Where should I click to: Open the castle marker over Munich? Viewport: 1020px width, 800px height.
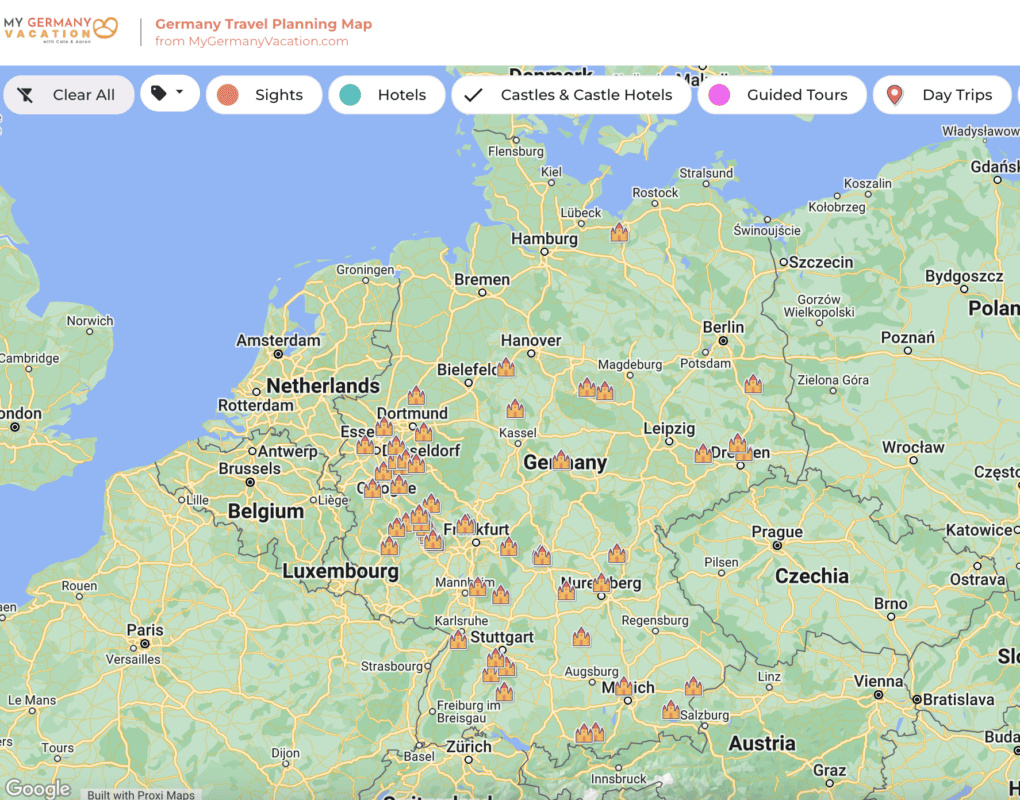[x=624, y=687]
